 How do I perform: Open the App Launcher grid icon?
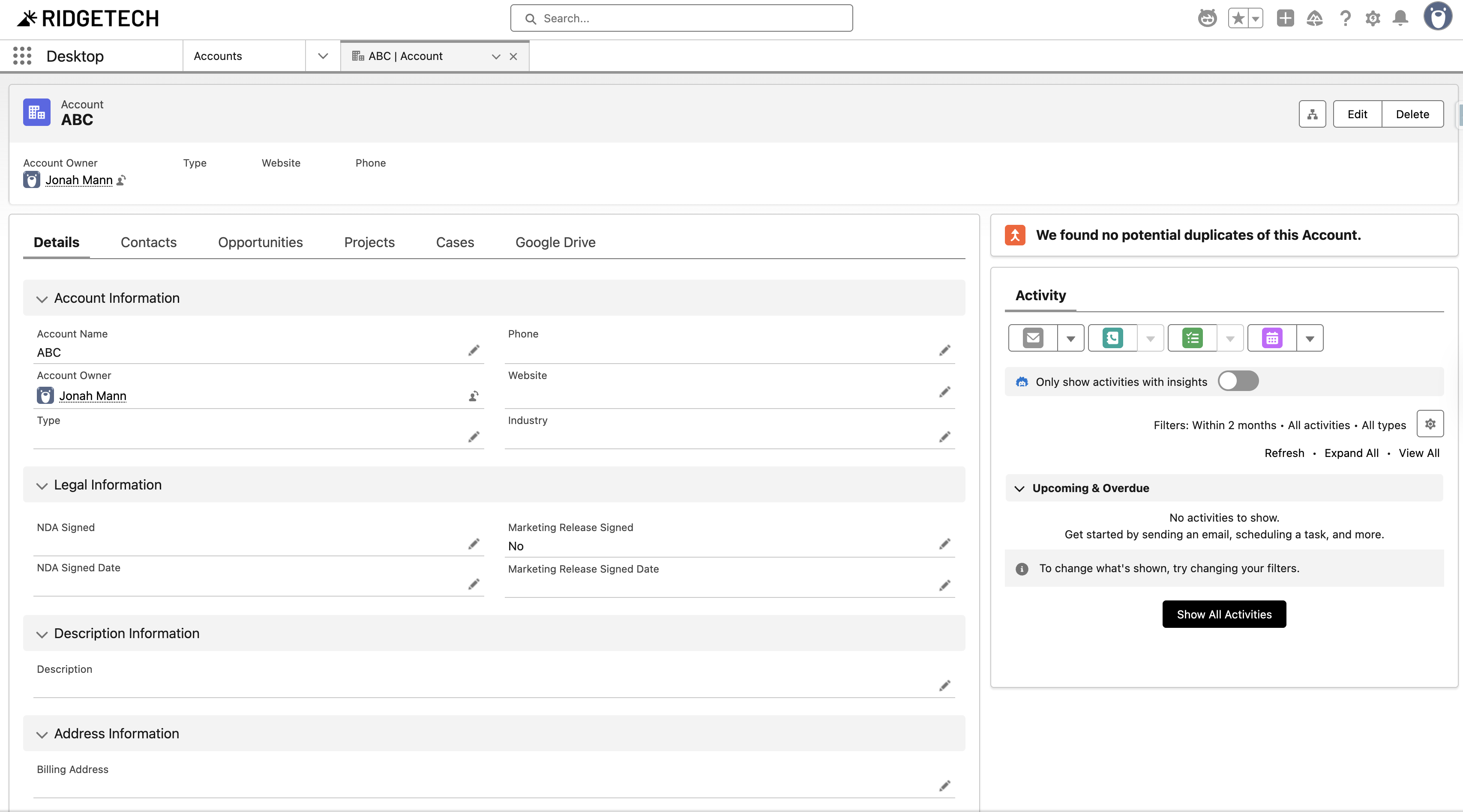[22, 56]
